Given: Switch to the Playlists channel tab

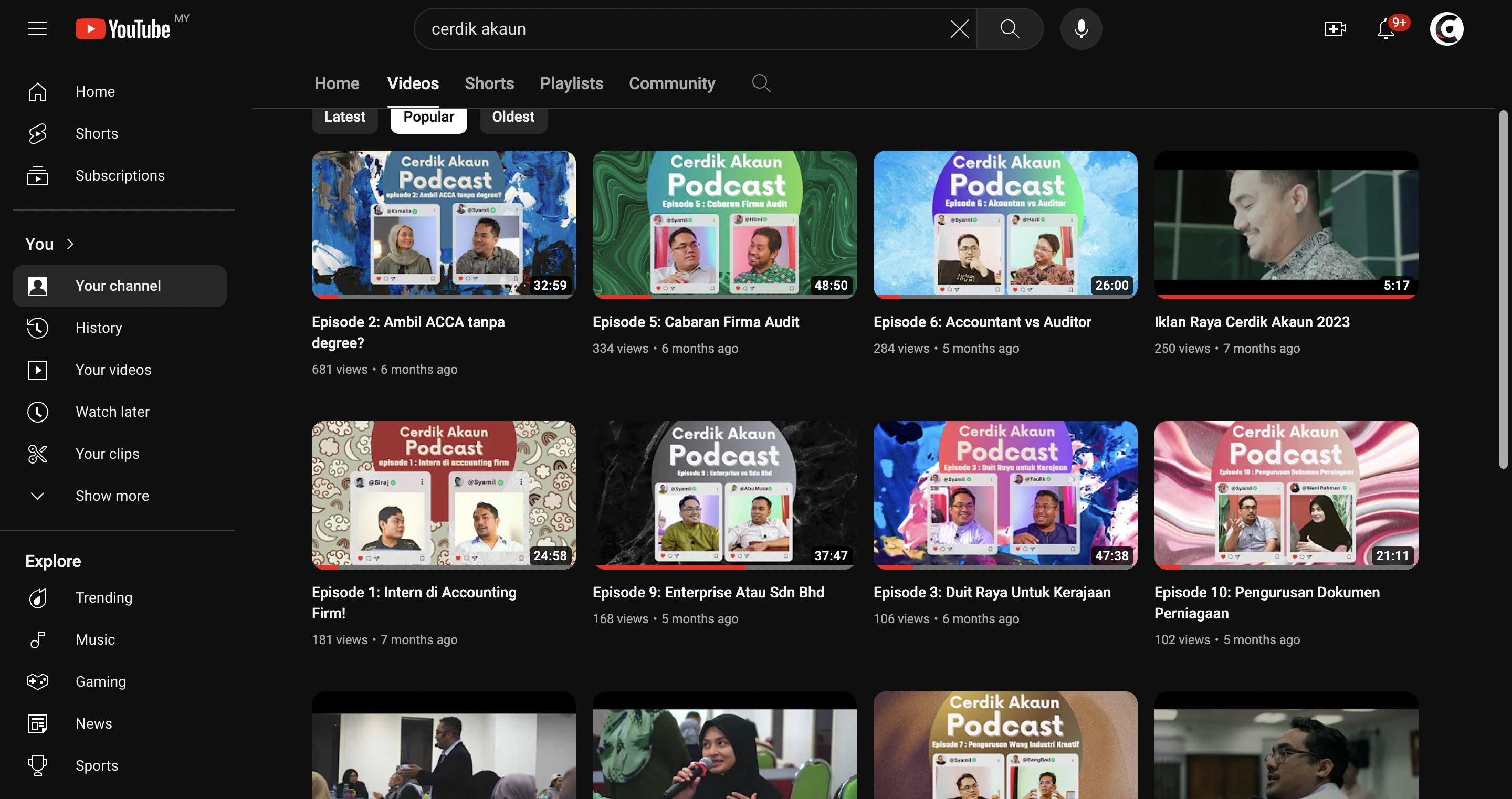Looking at the screenshot, I should pos(571,83).
